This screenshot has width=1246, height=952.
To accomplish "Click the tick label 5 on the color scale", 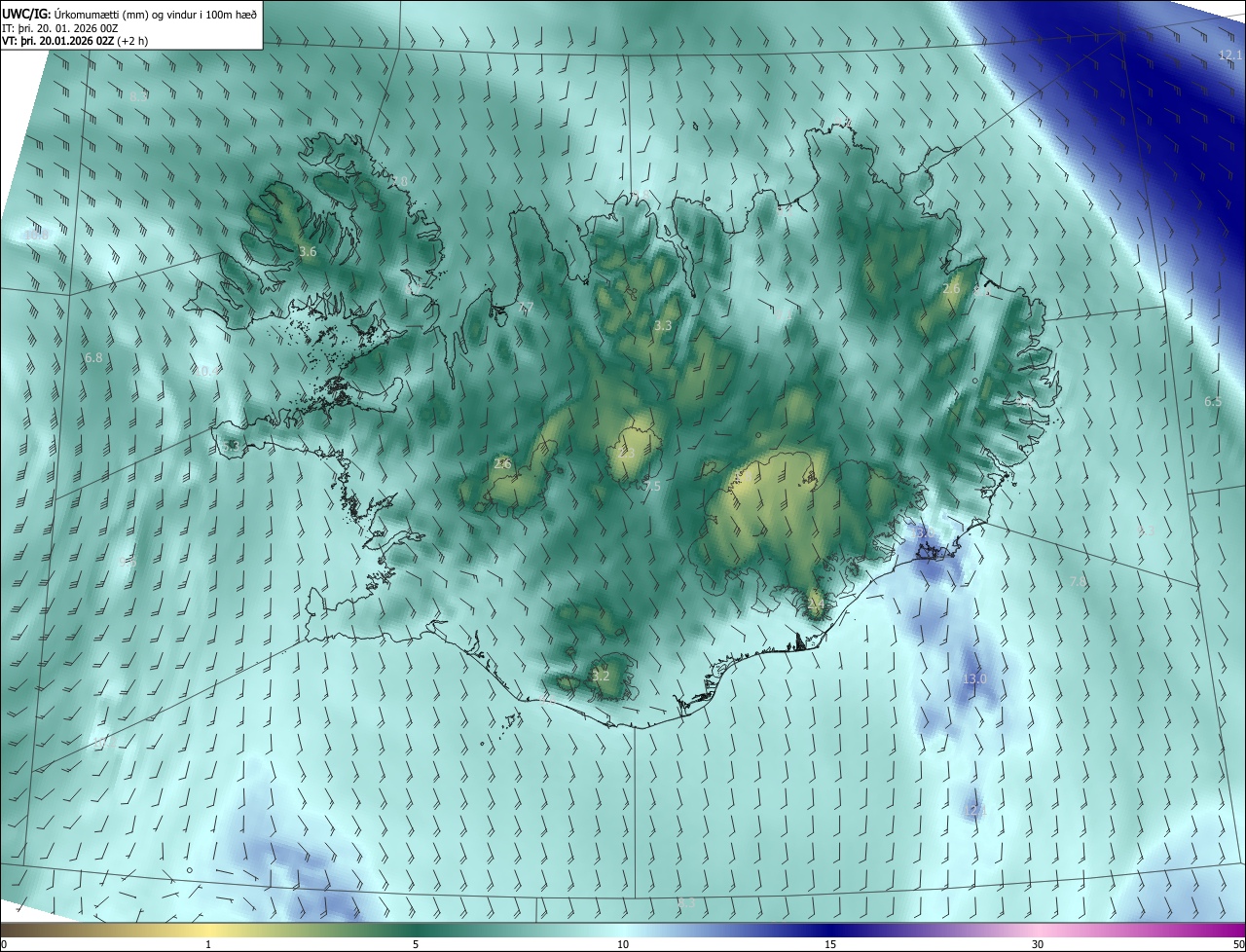I will pos(416,944).
